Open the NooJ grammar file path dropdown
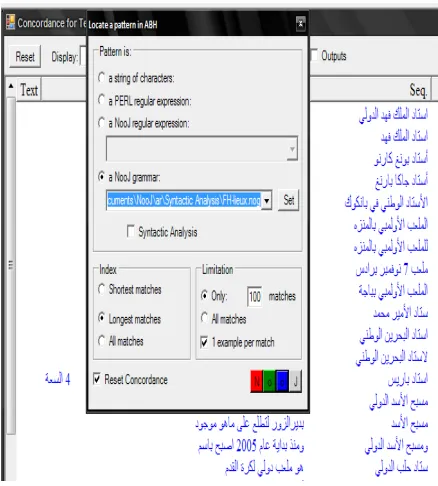 (x=267, y=201)
